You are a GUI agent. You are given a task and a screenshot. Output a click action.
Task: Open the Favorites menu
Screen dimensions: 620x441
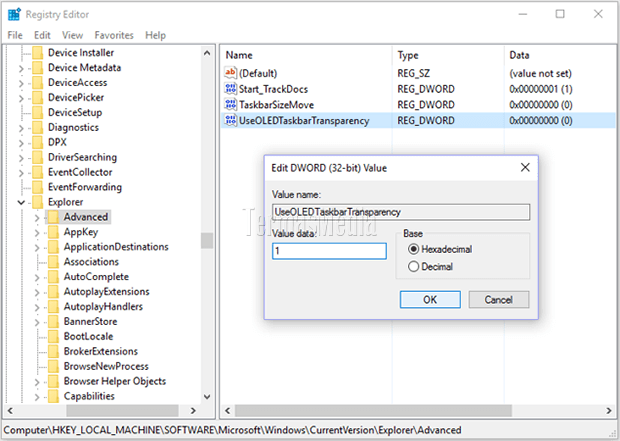114,35
